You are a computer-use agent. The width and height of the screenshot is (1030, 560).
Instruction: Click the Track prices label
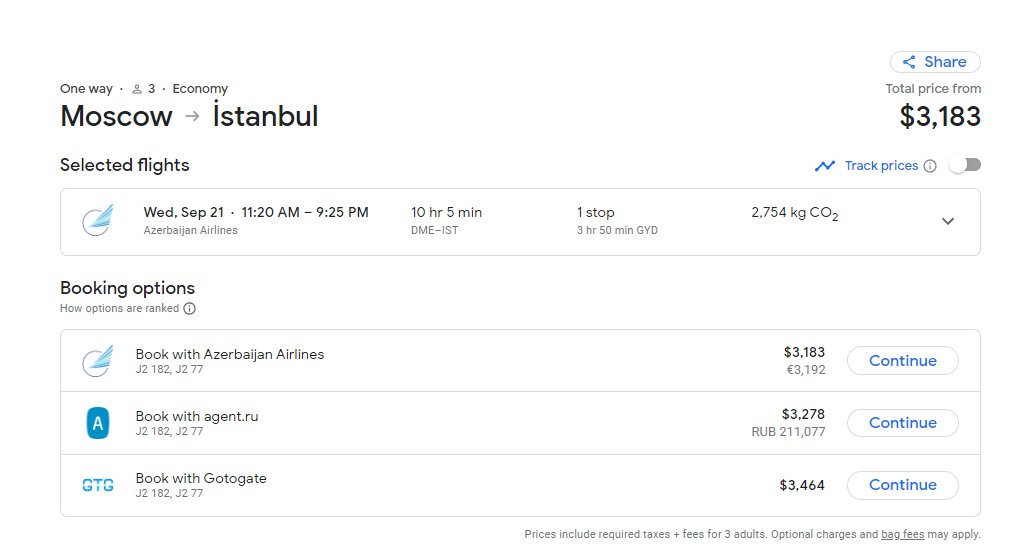pyautogui.click(x=881, y=165)
